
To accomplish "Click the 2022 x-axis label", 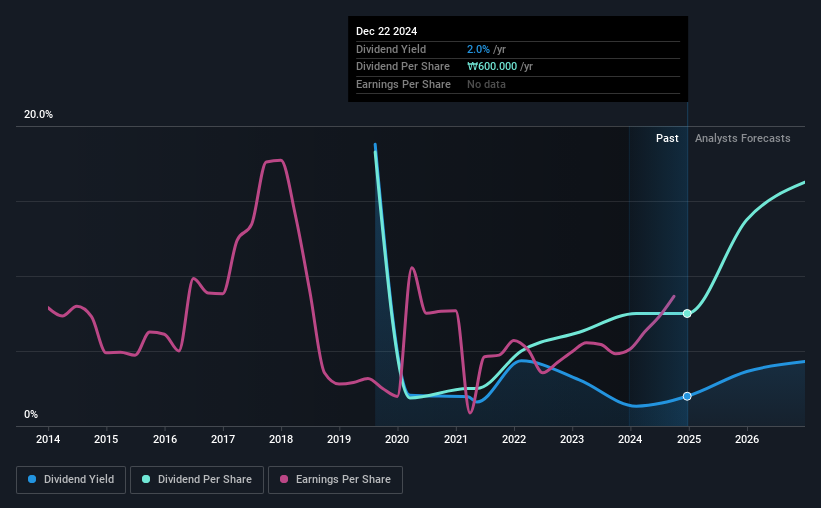I will (514, 439).
